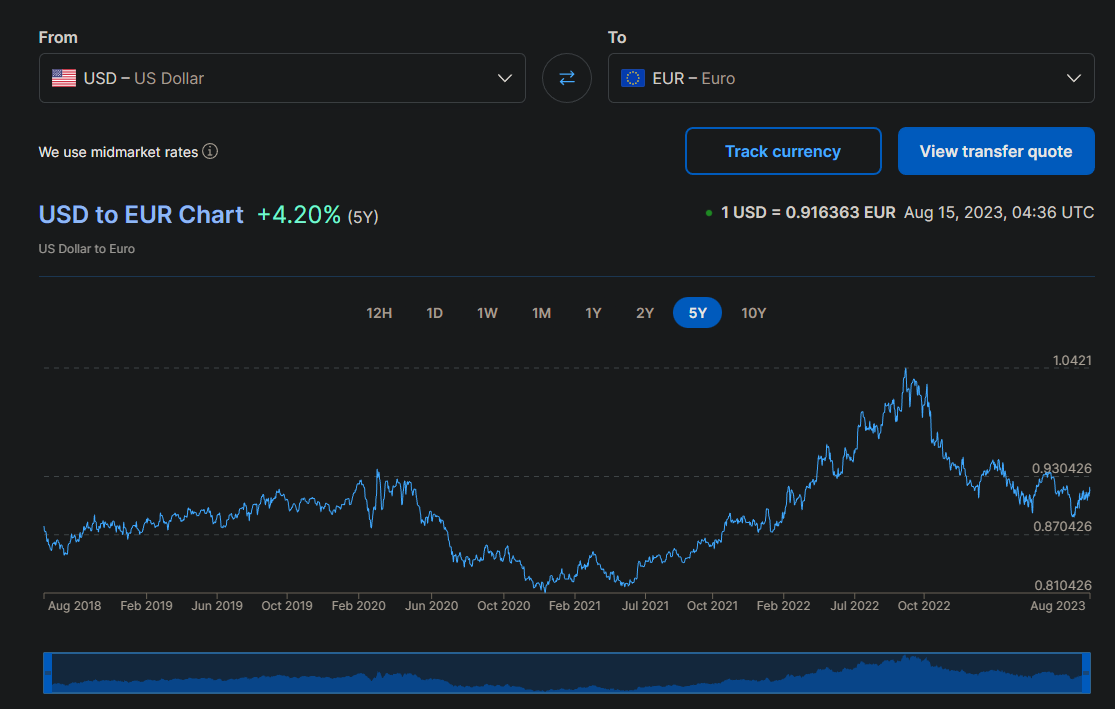This screenshot has height=709, width=1115.
Task: Switch chart to 1M range
Action: 541,313
